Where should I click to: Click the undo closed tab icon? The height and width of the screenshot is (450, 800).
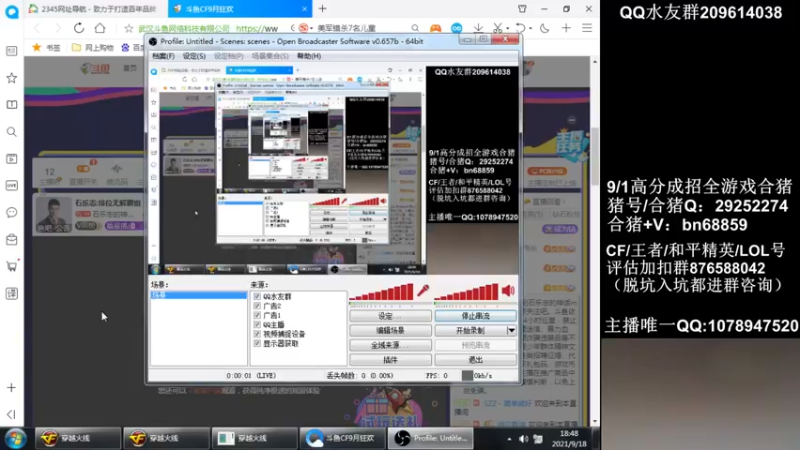(x=520, y=28)
